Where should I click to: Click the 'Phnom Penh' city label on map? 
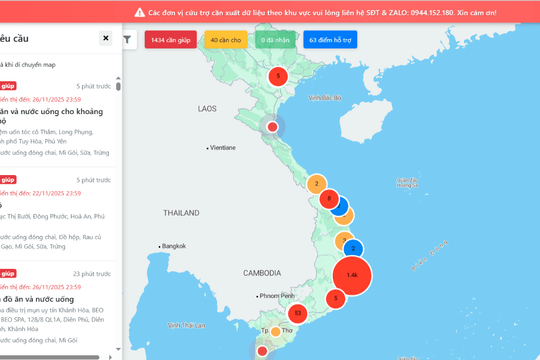tap(277, 296)
